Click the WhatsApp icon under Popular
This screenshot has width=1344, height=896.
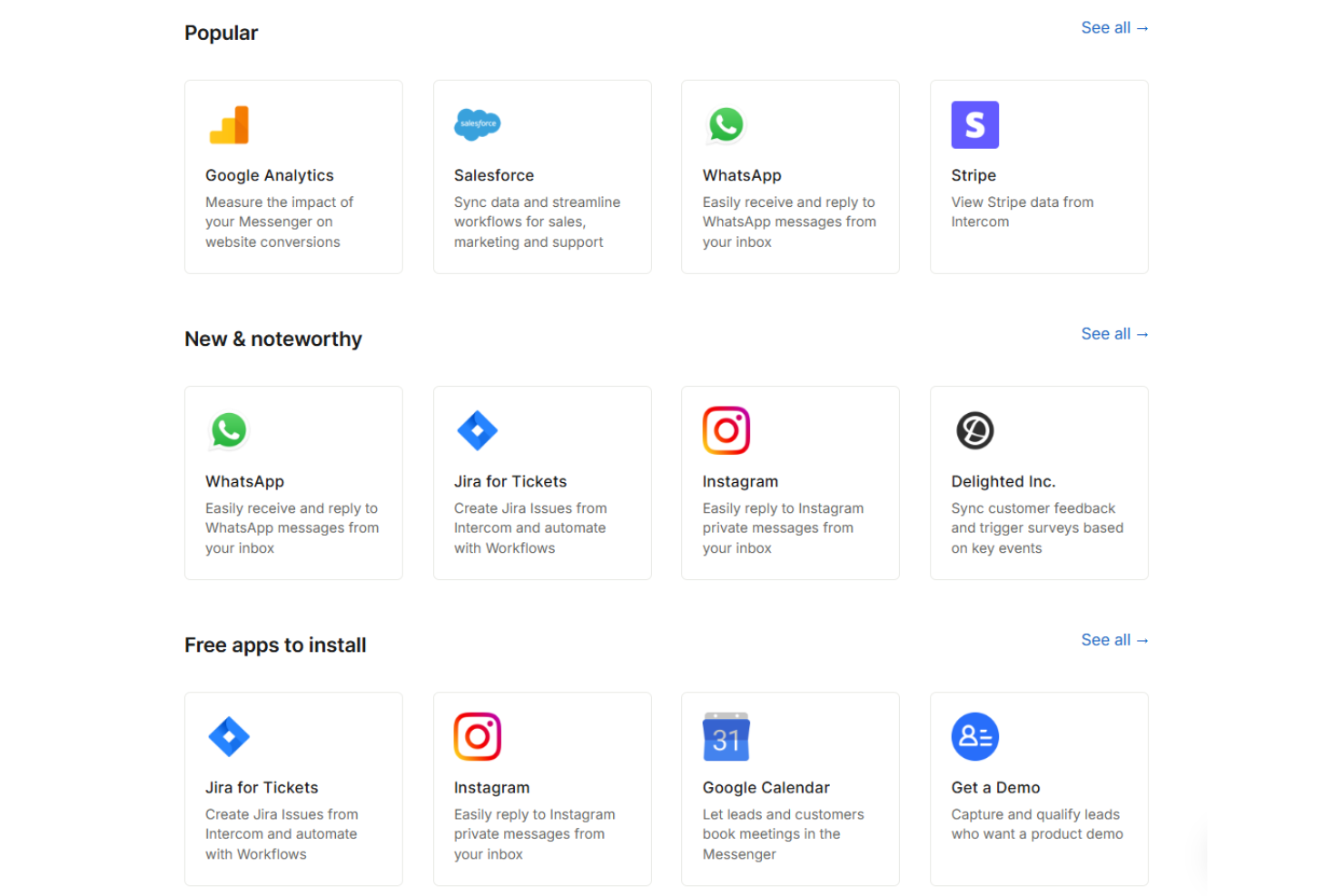click(x=726, y=124)
